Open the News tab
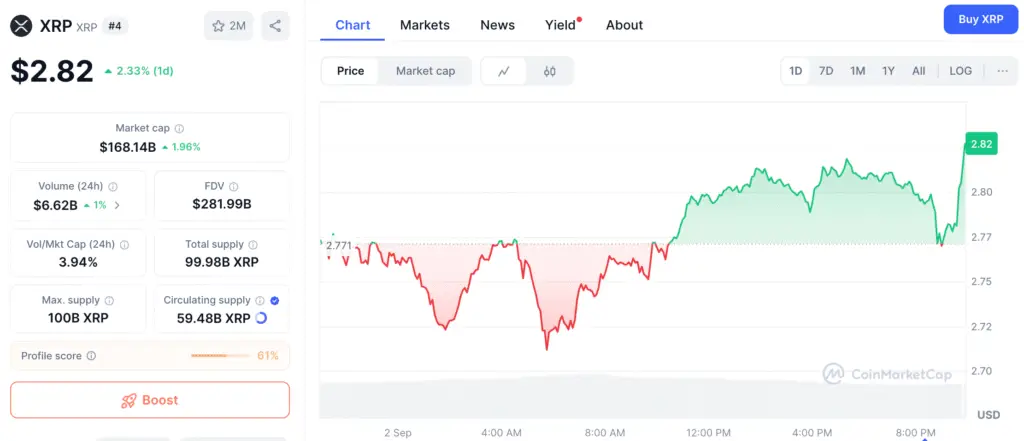This screenshot has width=1024, height=441. [x=497, y=25]
